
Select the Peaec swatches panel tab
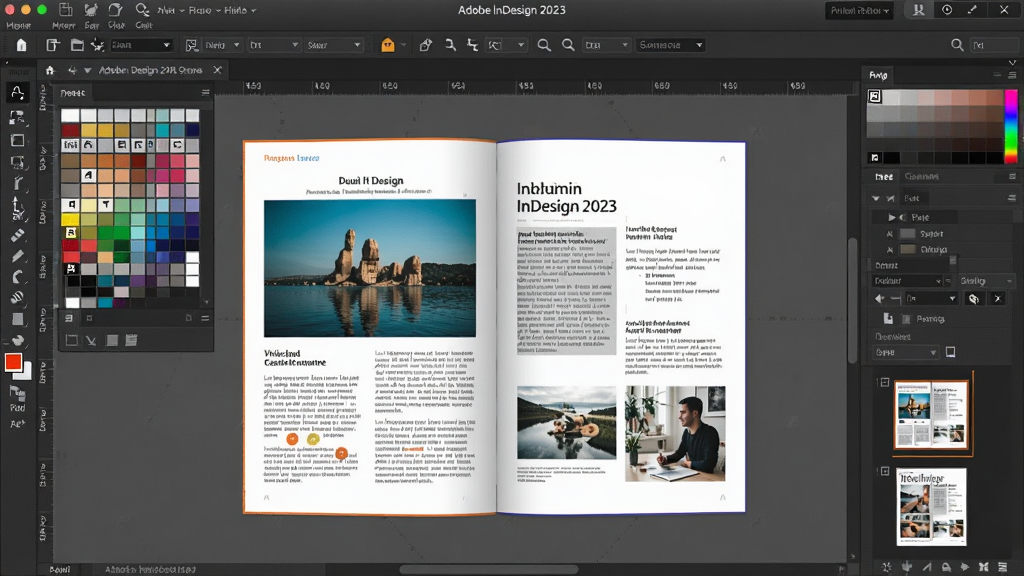coord(72,93)
